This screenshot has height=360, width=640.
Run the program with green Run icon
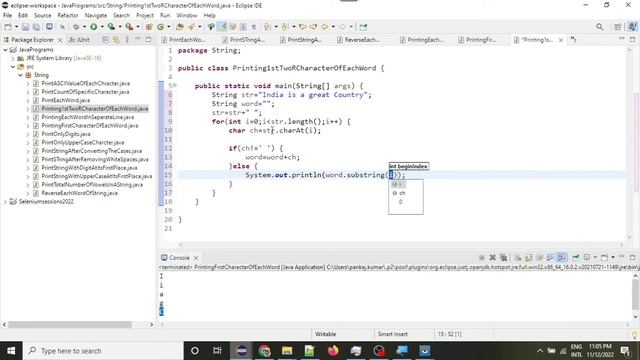pos(93,27)
